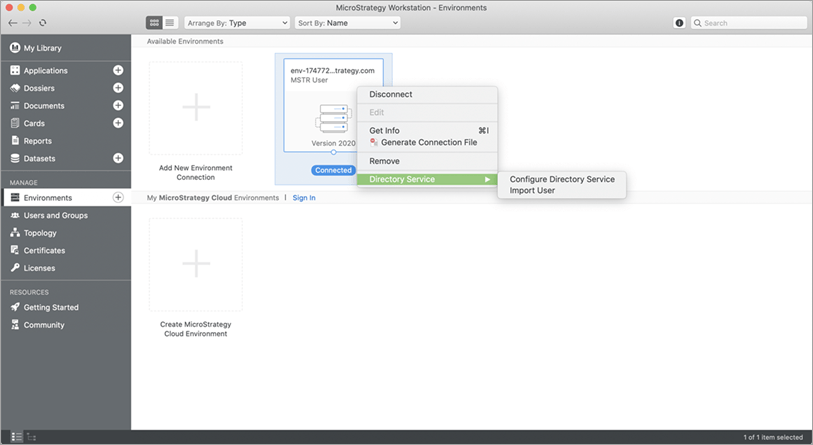Click plus icon next to Documents
The image size is (813, 445).
click(118, 105)
